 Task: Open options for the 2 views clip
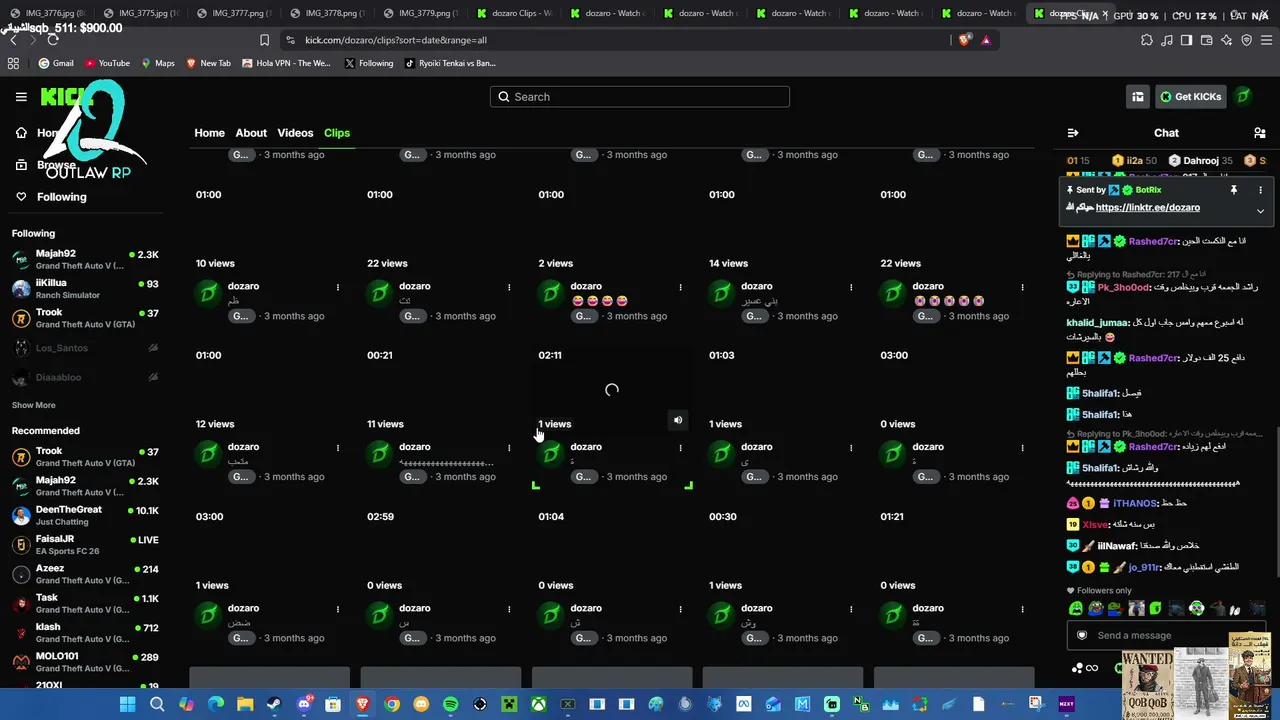[x=680, y=287]
